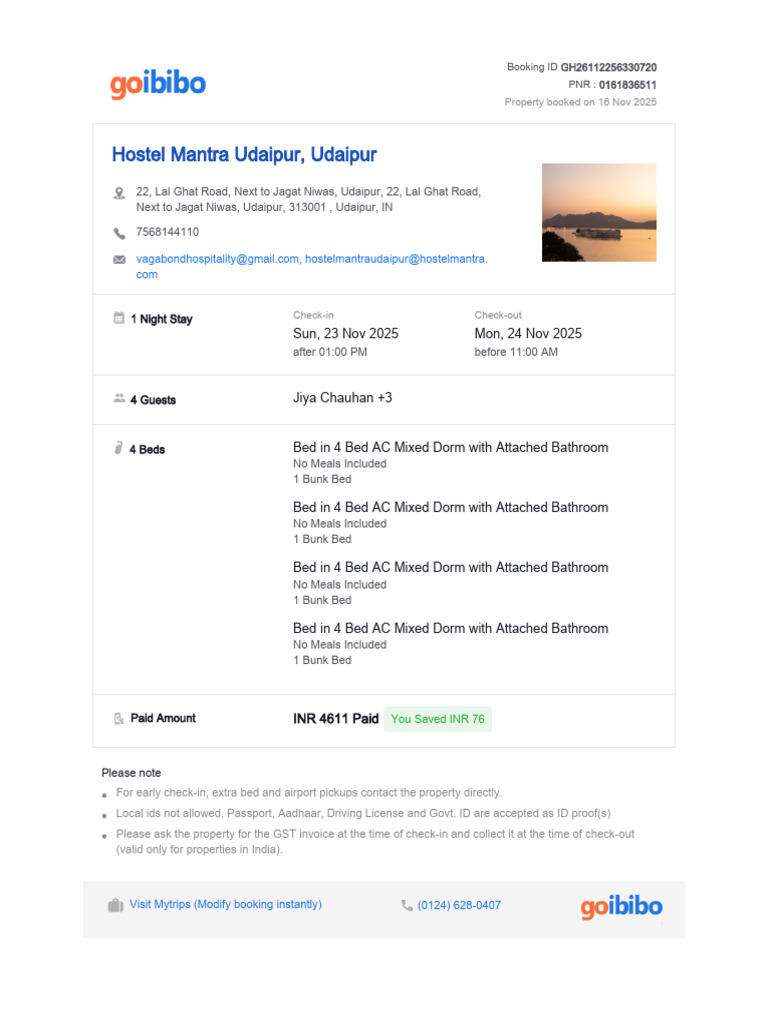Click the Paid Amount label
Image resolution: width=768 pixels, height=1024 pixels.
pos(163,718)
